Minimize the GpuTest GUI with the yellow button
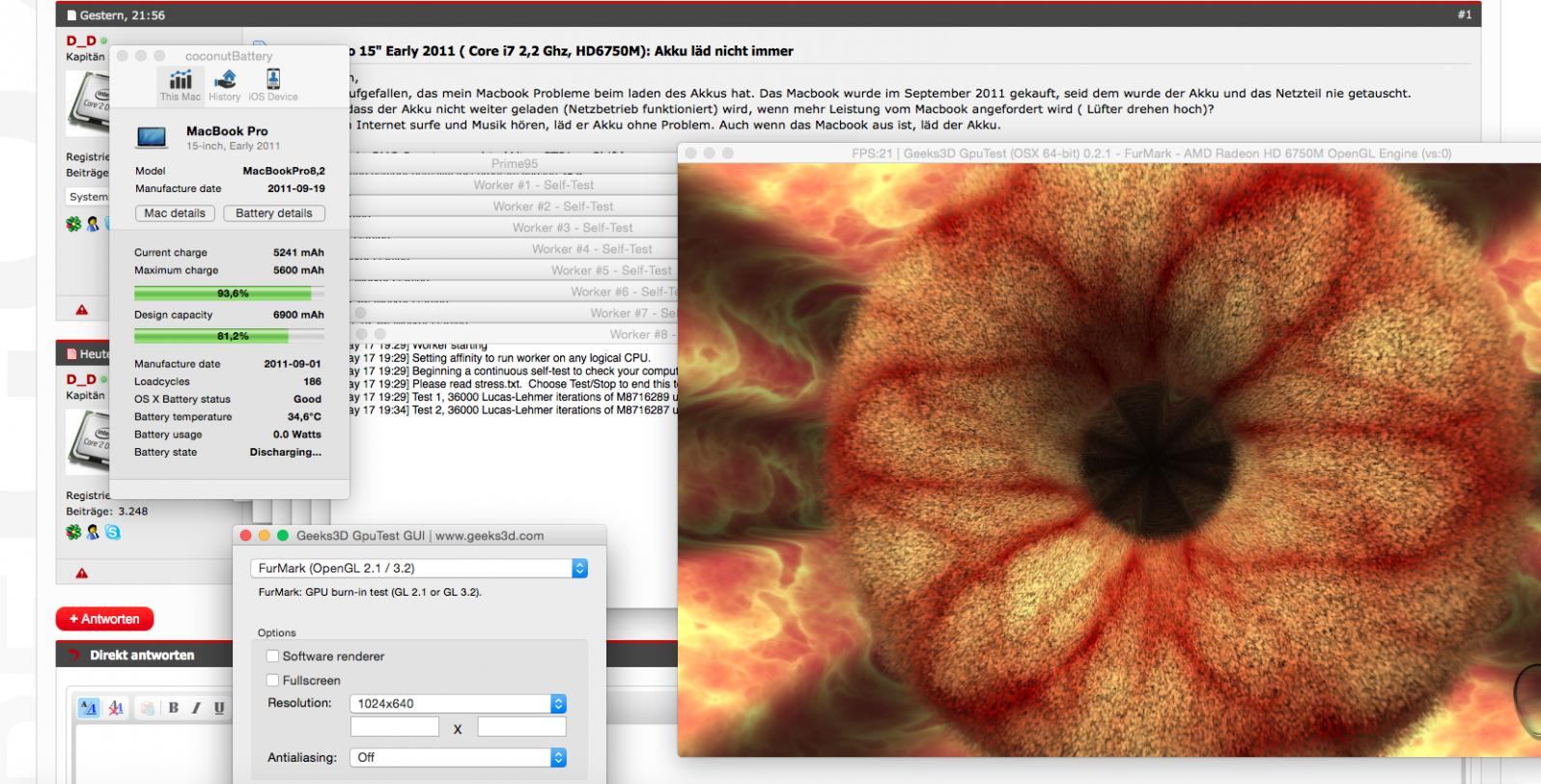 click(264, 536)
